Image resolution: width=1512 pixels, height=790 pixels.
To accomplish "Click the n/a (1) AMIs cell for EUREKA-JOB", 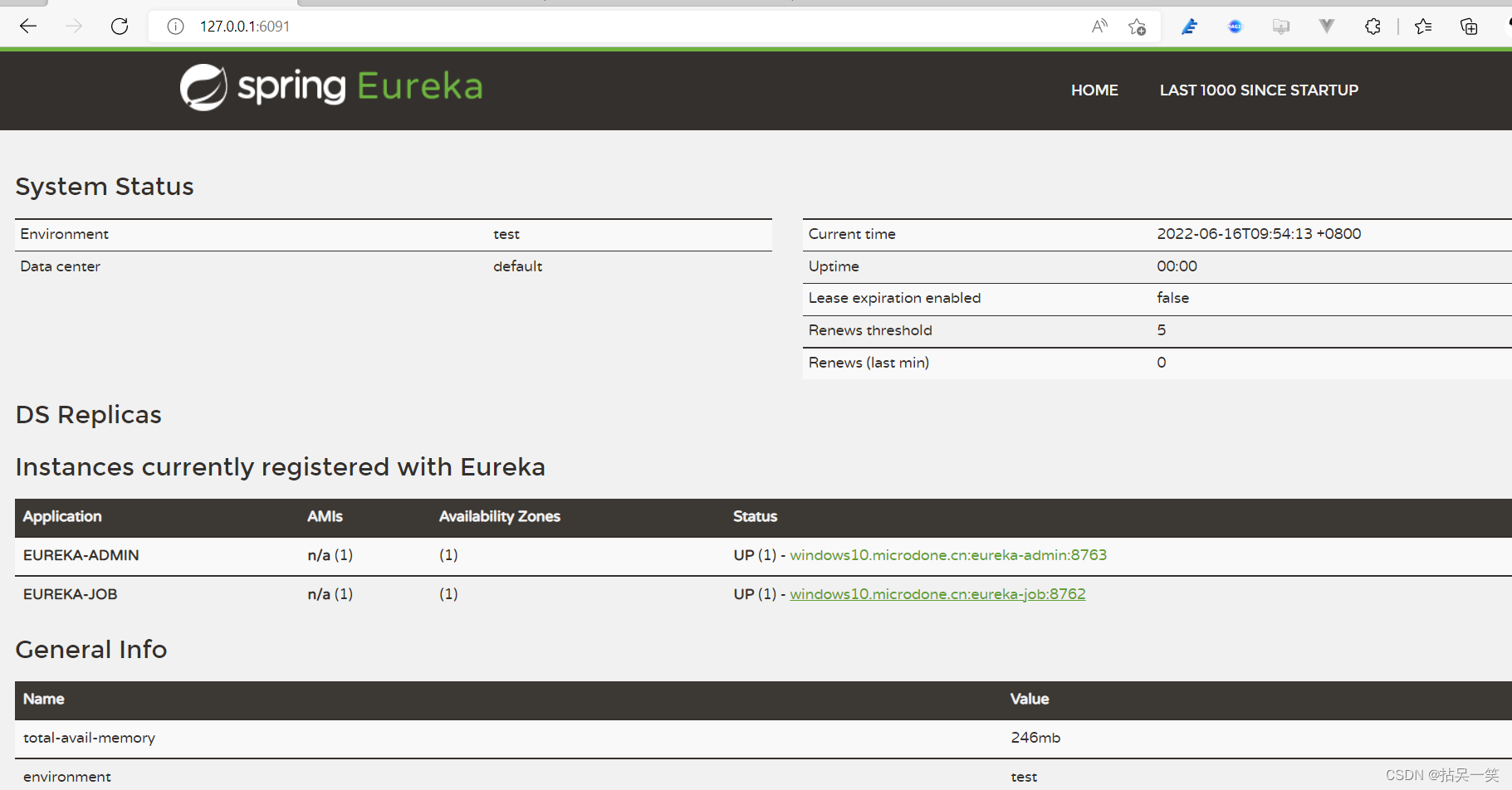I will (x=330, y=594).
